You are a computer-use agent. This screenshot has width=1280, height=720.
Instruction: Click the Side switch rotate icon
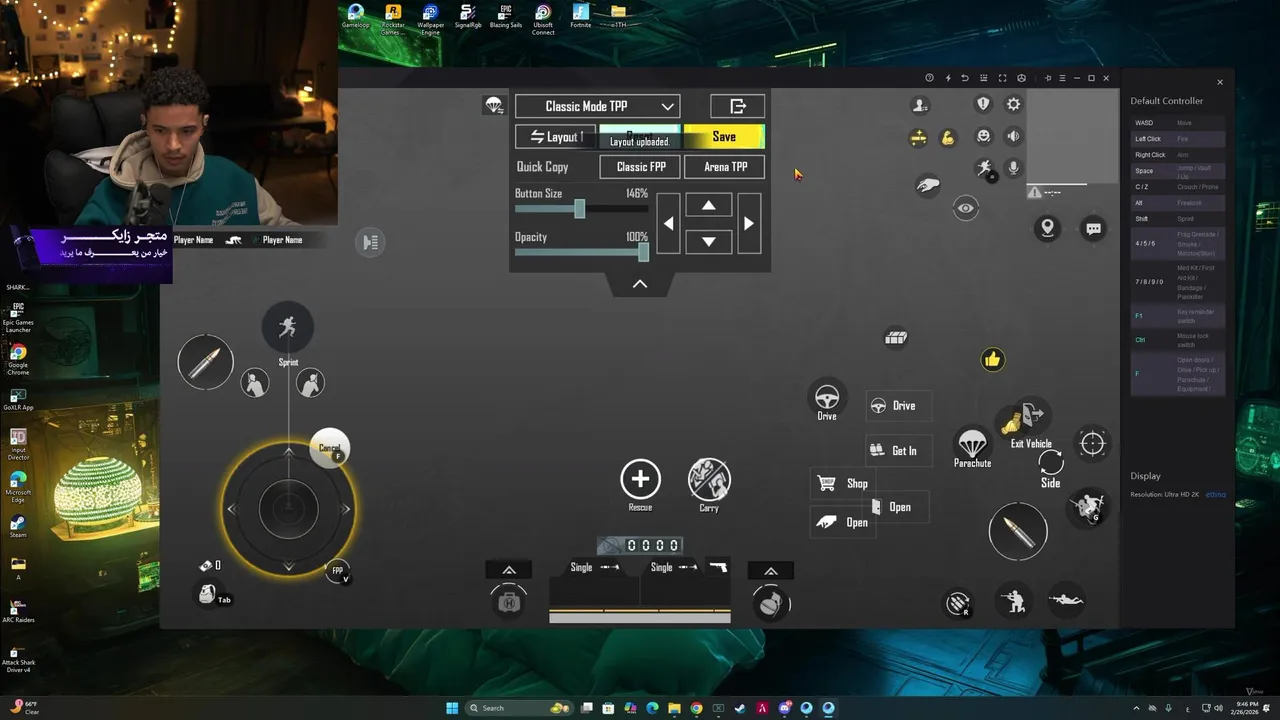(1050, 464)
